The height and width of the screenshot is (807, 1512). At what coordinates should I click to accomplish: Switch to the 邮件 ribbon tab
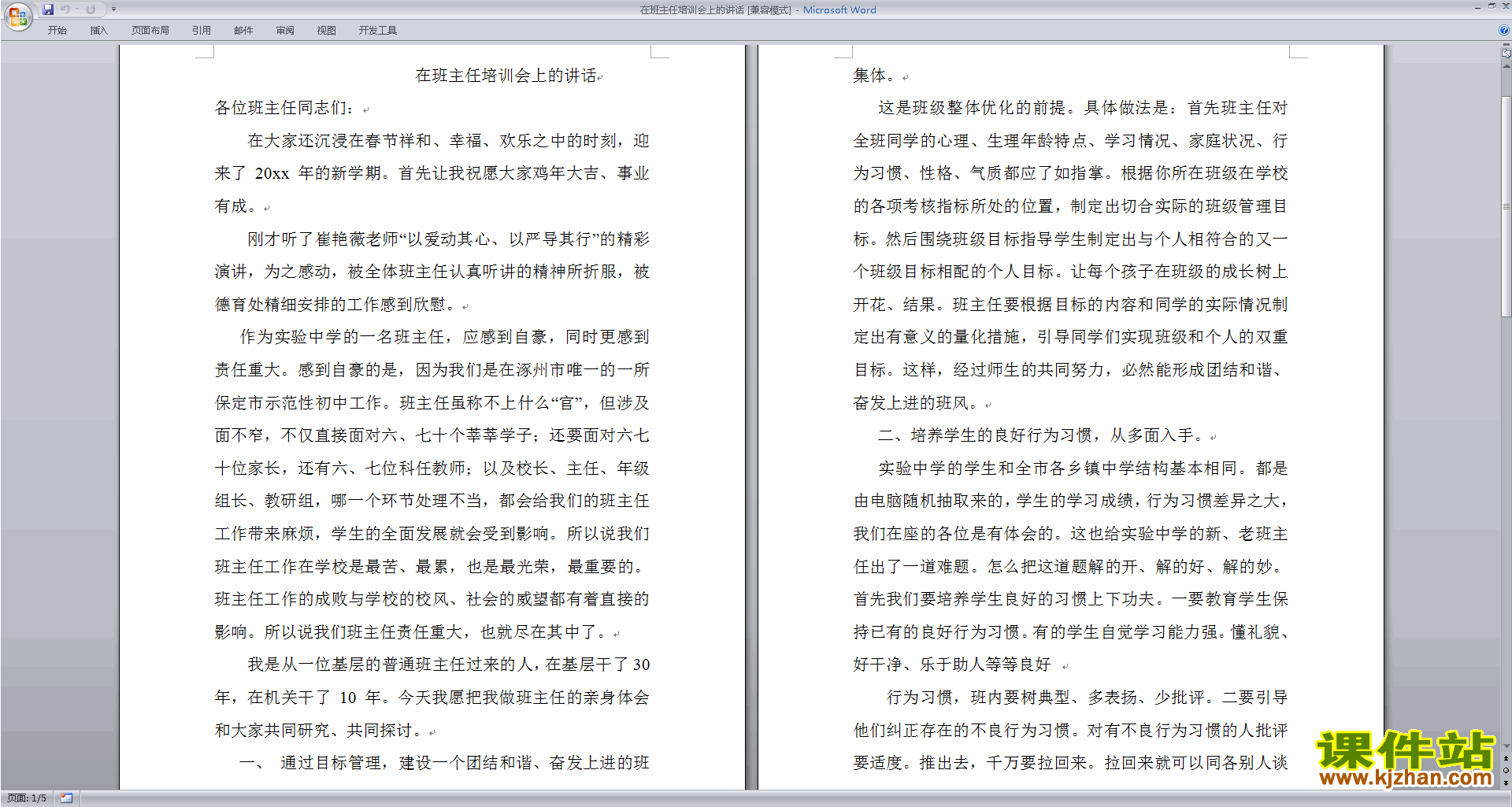click(x=243, y=30)
